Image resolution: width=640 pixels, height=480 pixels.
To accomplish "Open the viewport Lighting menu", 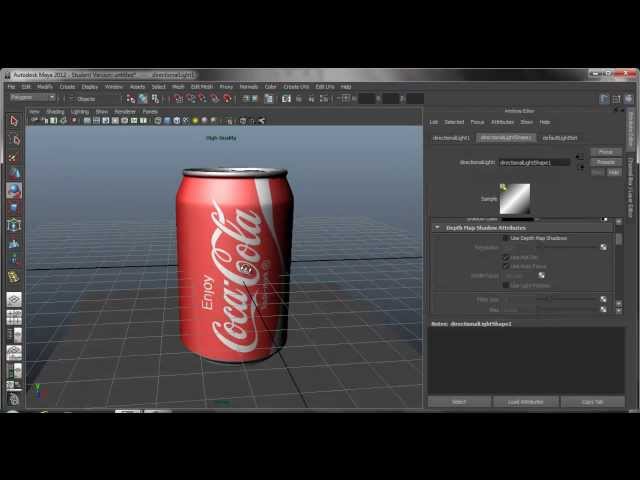I will click(80, 111).
